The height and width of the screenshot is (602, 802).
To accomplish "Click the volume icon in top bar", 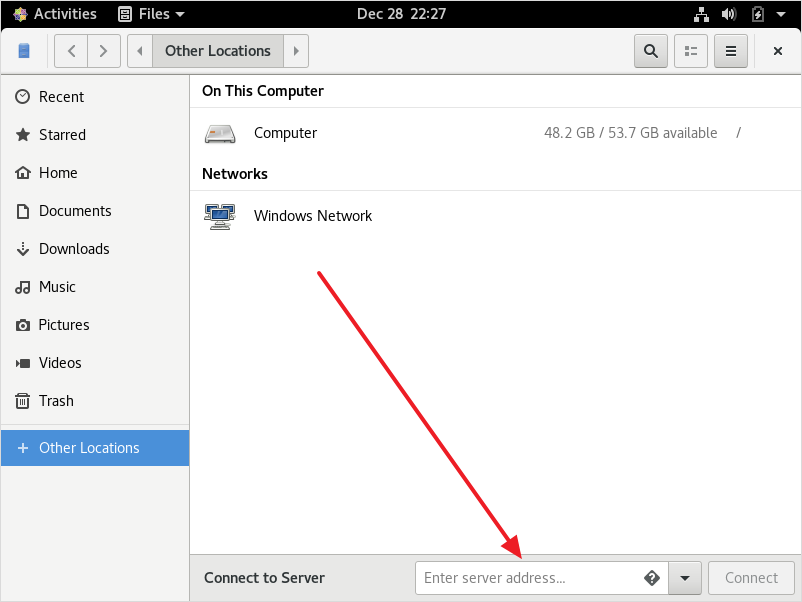I will pos(729,14).
